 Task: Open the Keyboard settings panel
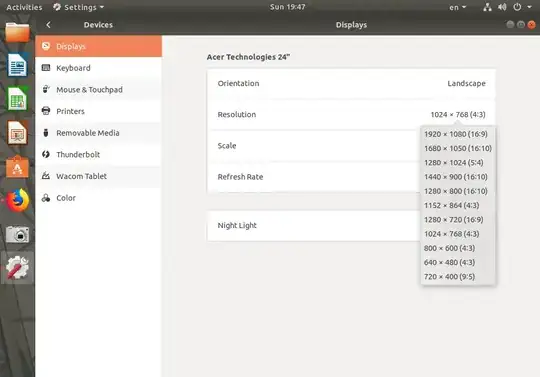pos(98,68)
